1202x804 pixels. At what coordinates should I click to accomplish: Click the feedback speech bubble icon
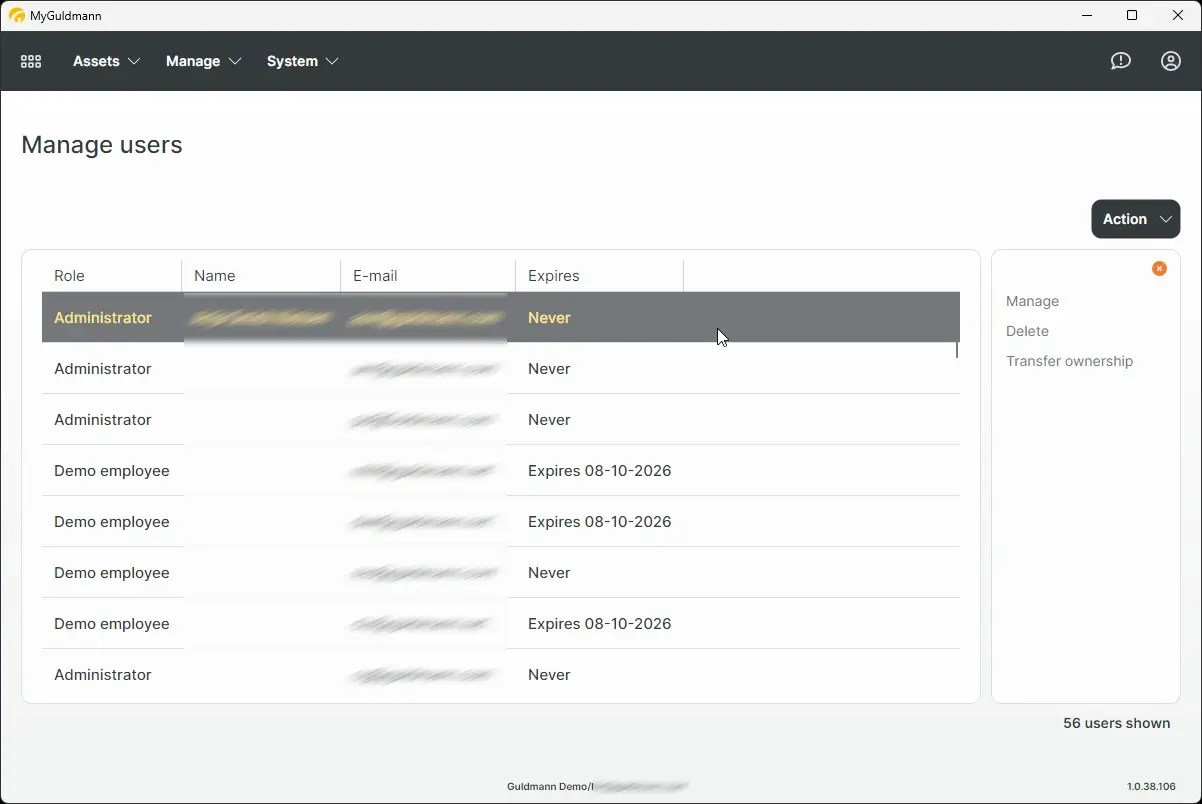pos(1120,61)
